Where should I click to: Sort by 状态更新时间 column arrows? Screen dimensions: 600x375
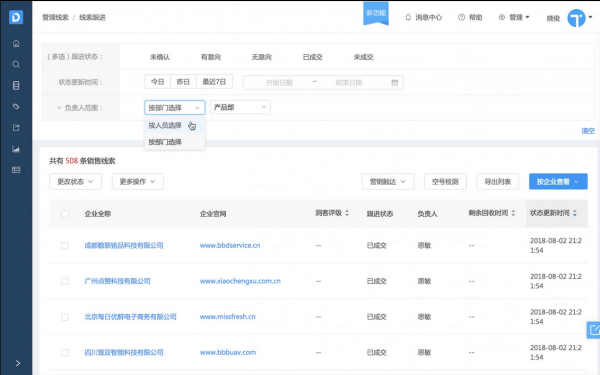click(x=574, y=213)
